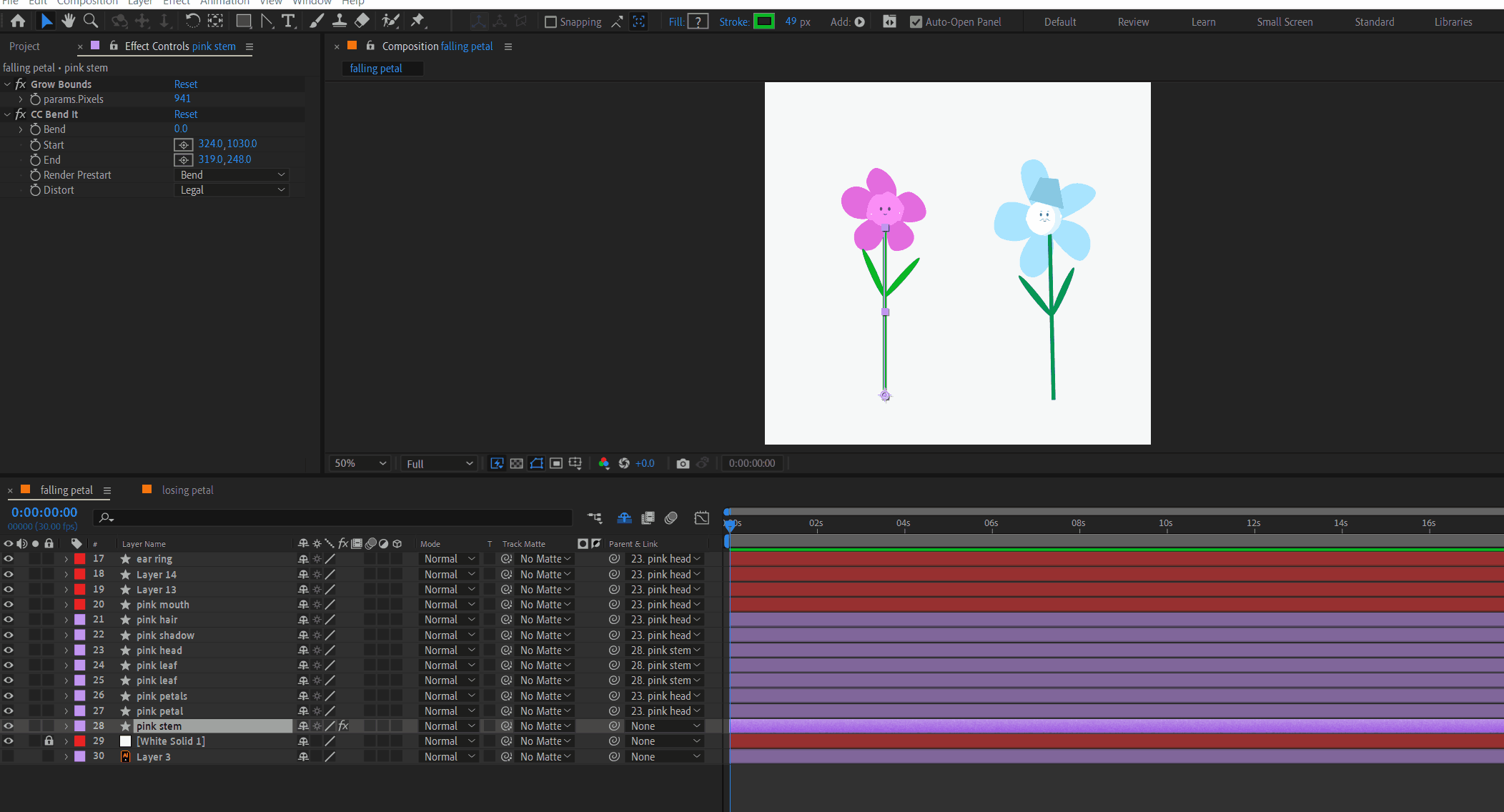Select the Puppet Pin tool
1504x812 pixels.
[x=417, y=21]
